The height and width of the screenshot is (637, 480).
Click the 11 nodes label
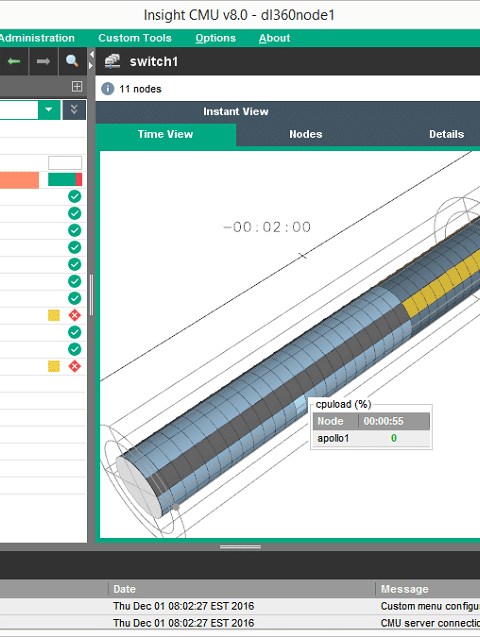click(x=140, y=89)
